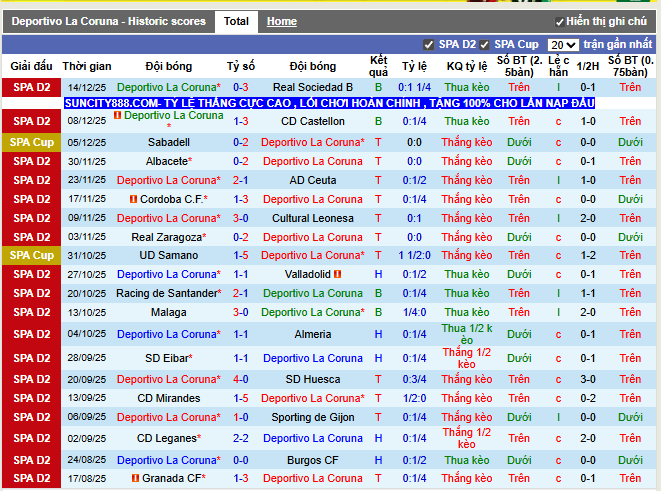
Task: Open Almeria team link
Action: pyautogui.click(x=312, y=334)
